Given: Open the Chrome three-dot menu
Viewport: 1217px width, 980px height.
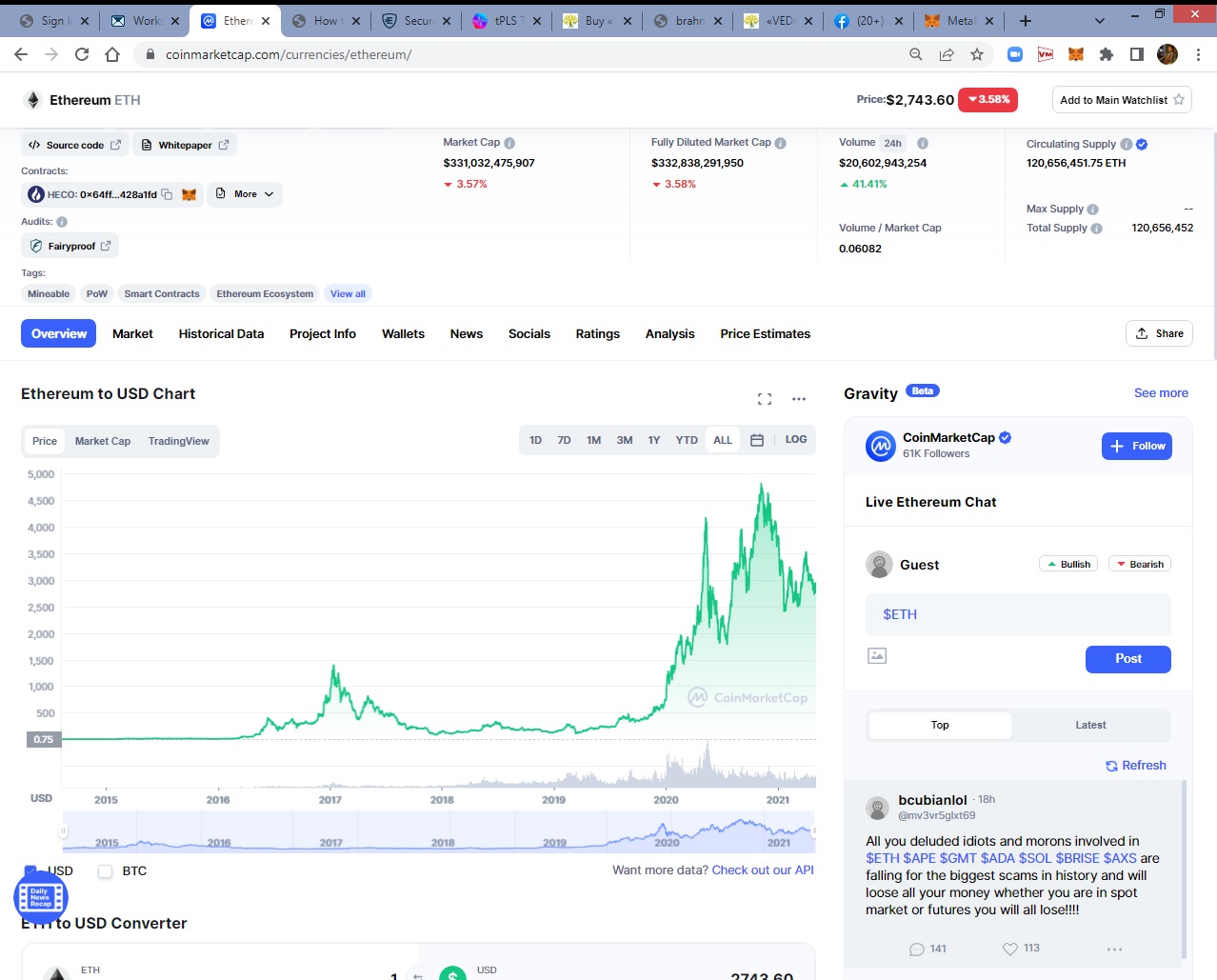Looking at the screenshot, I should [x=1198, y=54].
